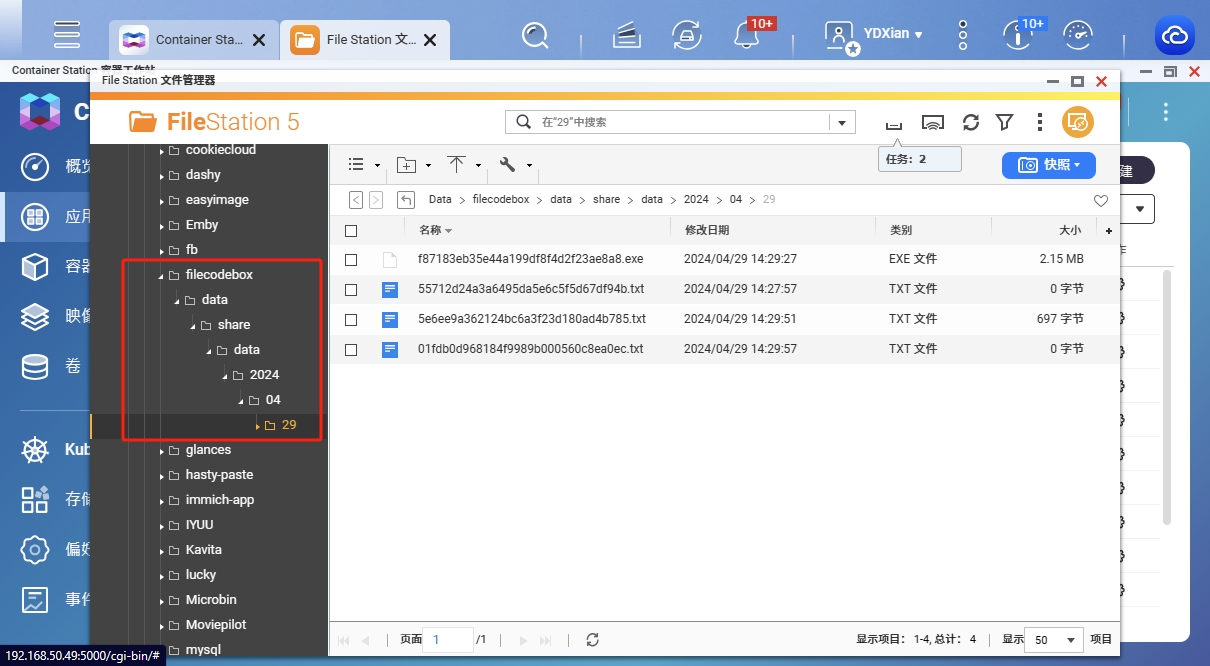Select the 04 folder in tree
The height and width of the screenshot is (666, 1210).
273,400
